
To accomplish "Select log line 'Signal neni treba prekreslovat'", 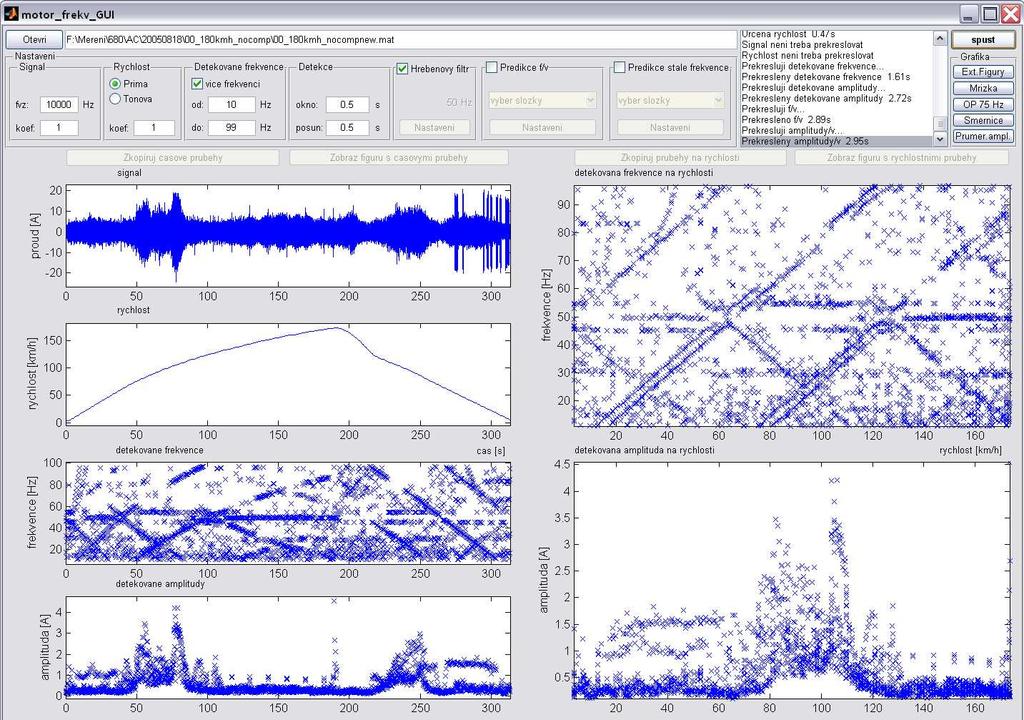I will [837, 44].
